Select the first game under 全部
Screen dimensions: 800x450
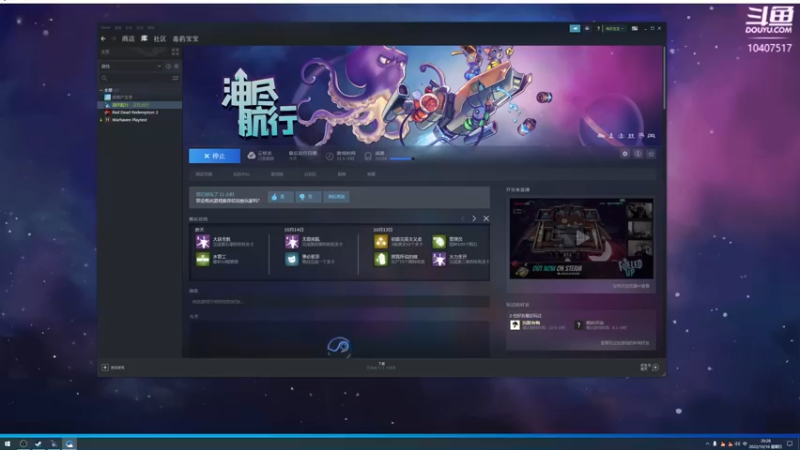click(x=122, y=97)
